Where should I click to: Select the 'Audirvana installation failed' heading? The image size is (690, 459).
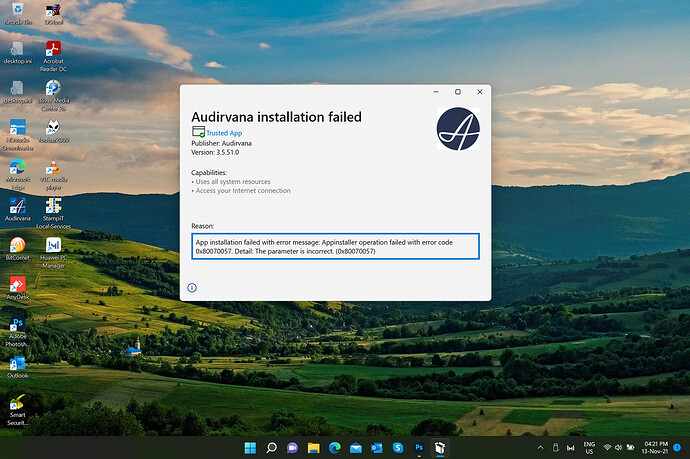click(276, 117)
